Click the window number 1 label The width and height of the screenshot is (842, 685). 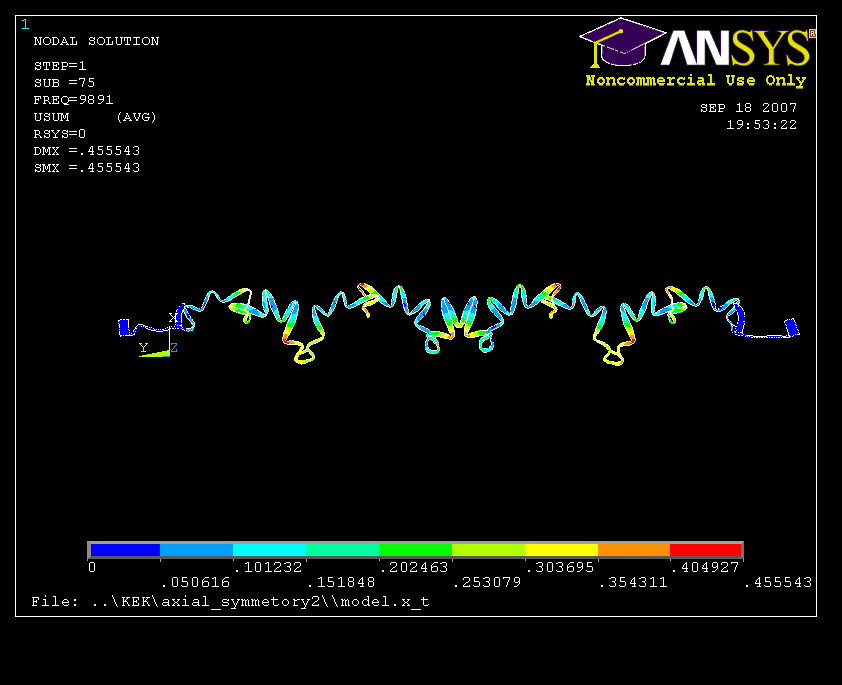(x=25, y=24)
